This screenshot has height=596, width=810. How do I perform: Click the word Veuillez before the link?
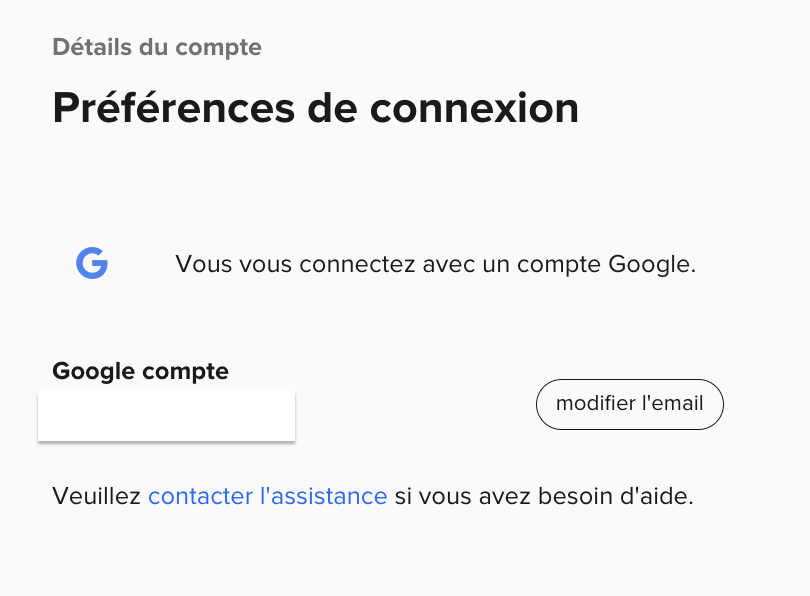(97, 496)
